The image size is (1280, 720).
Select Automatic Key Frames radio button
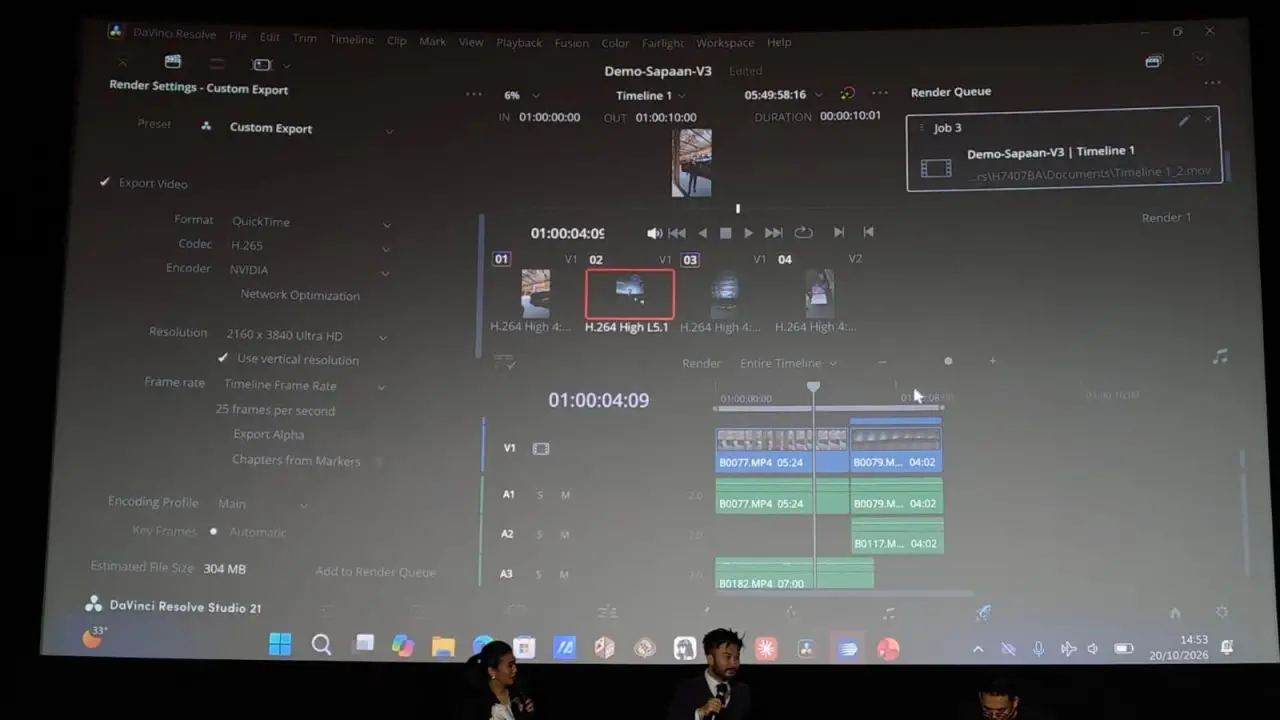[213, 532]
